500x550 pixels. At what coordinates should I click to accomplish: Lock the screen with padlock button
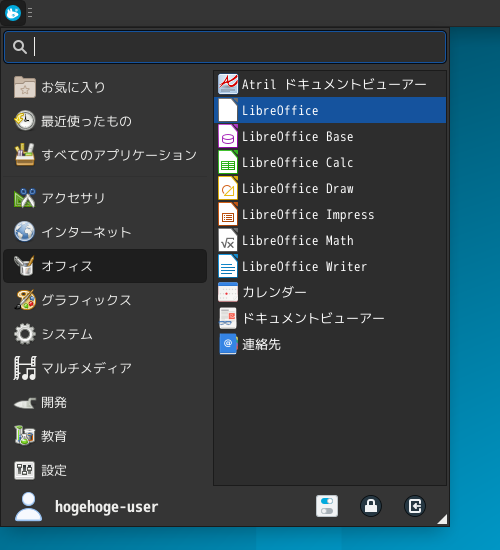tap(371, 506)
